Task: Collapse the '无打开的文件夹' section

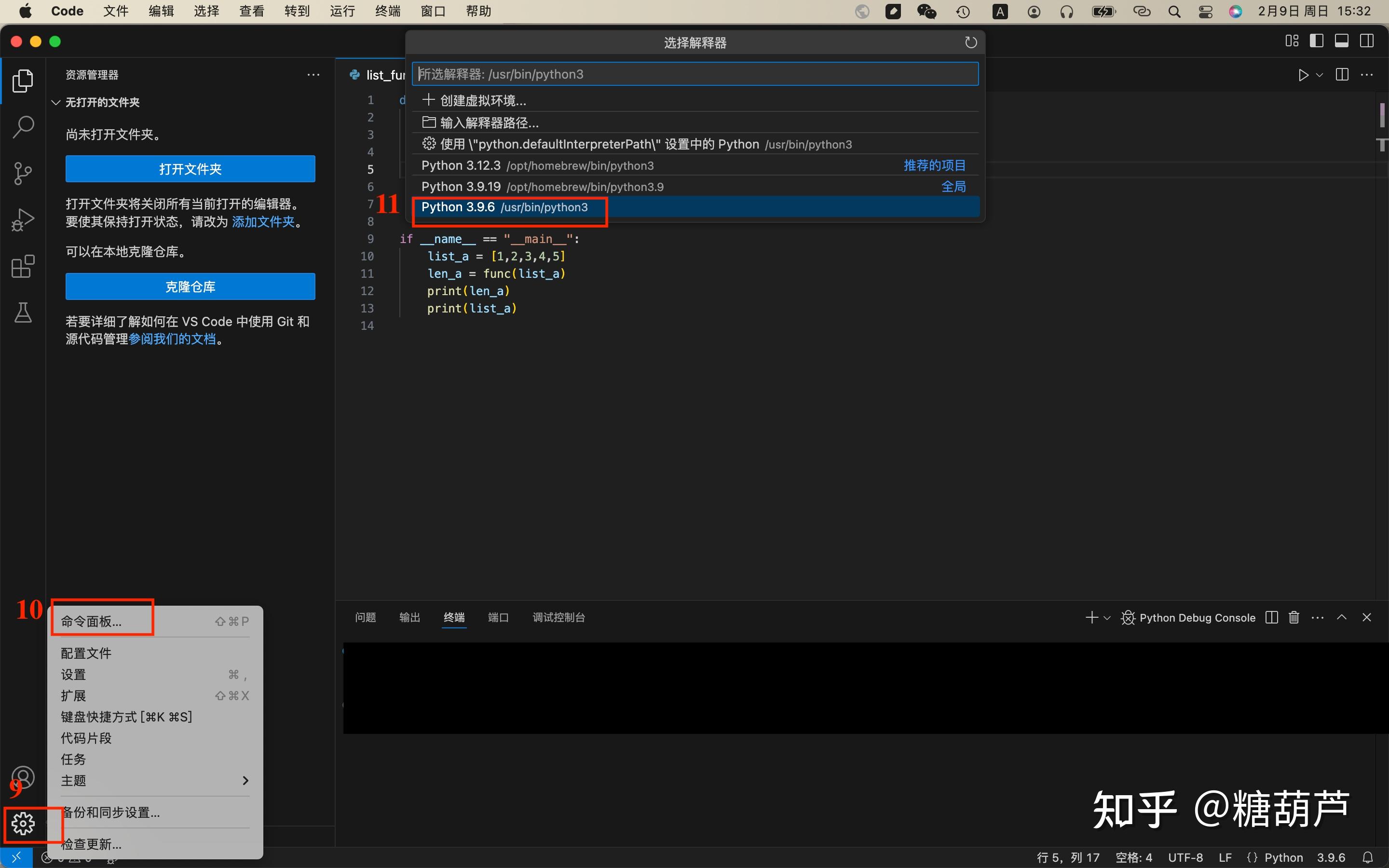Action: [55, 102]
